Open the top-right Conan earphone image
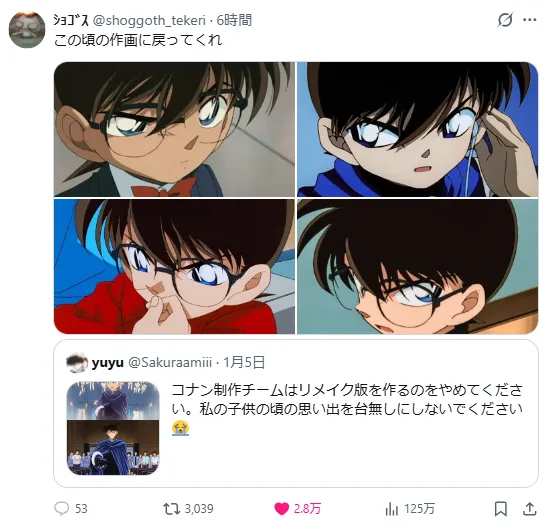547x528 pixels. [x=418, y=129]
